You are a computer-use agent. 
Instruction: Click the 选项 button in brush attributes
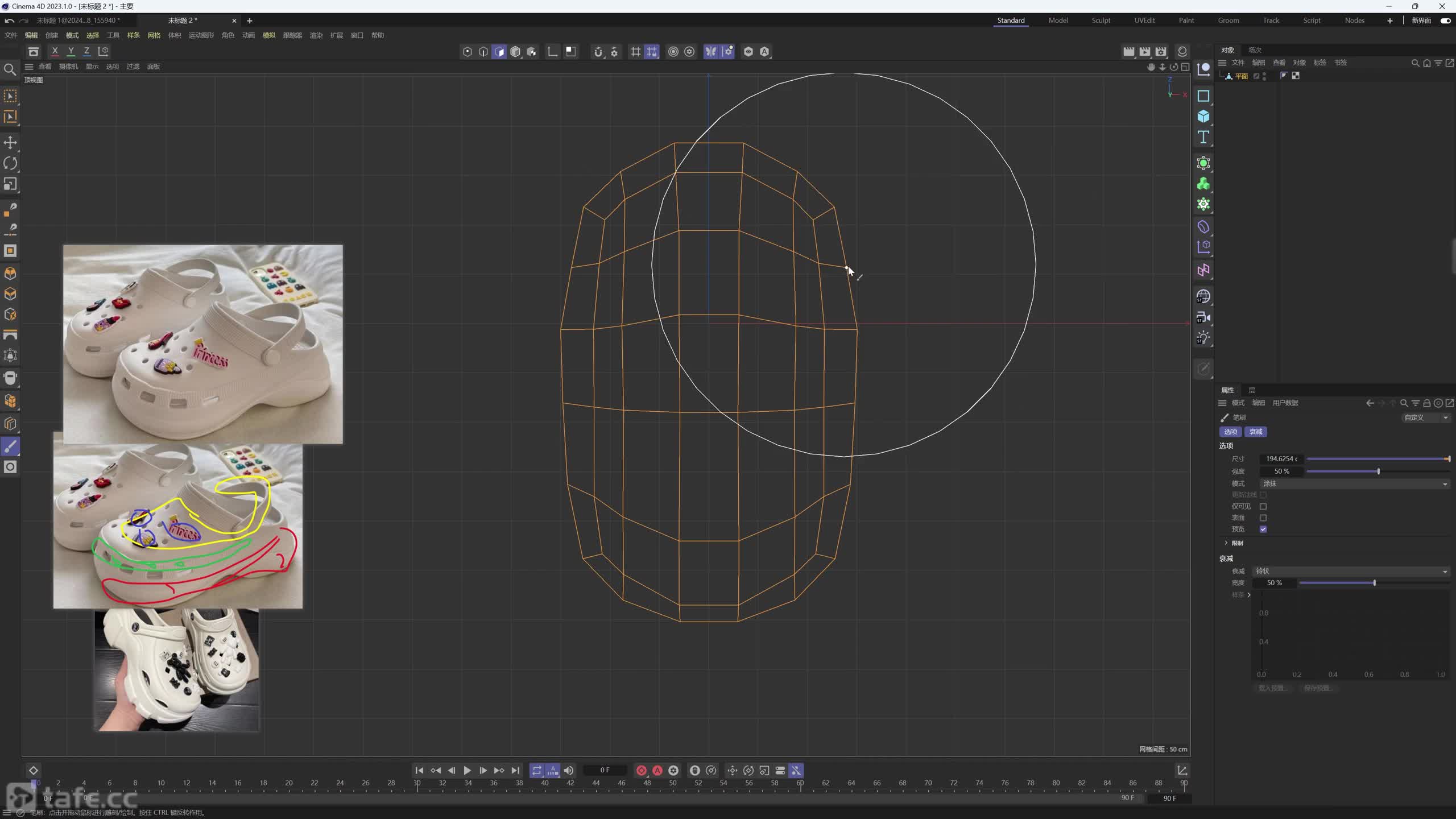click(1231, 432)
